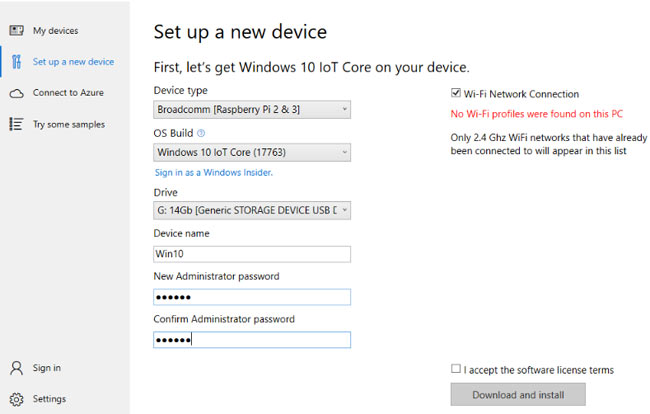Screen dimensions: 650x414
Task: Go to Connect to Azure
Action: tap(68, 93)
